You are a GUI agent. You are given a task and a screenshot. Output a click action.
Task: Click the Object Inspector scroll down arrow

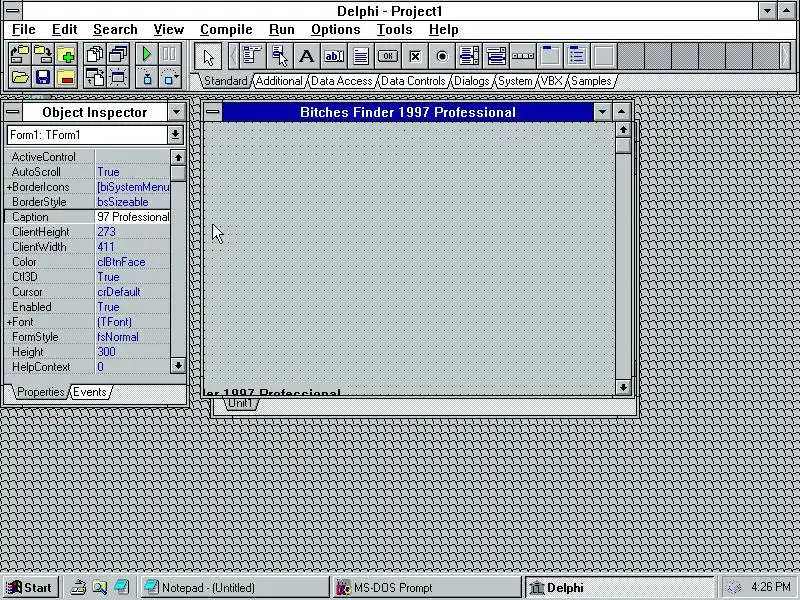178,365
